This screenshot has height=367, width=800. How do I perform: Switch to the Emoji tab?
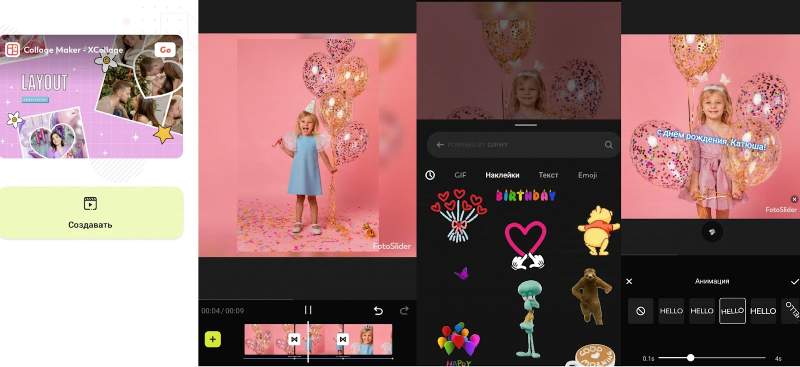587,175
